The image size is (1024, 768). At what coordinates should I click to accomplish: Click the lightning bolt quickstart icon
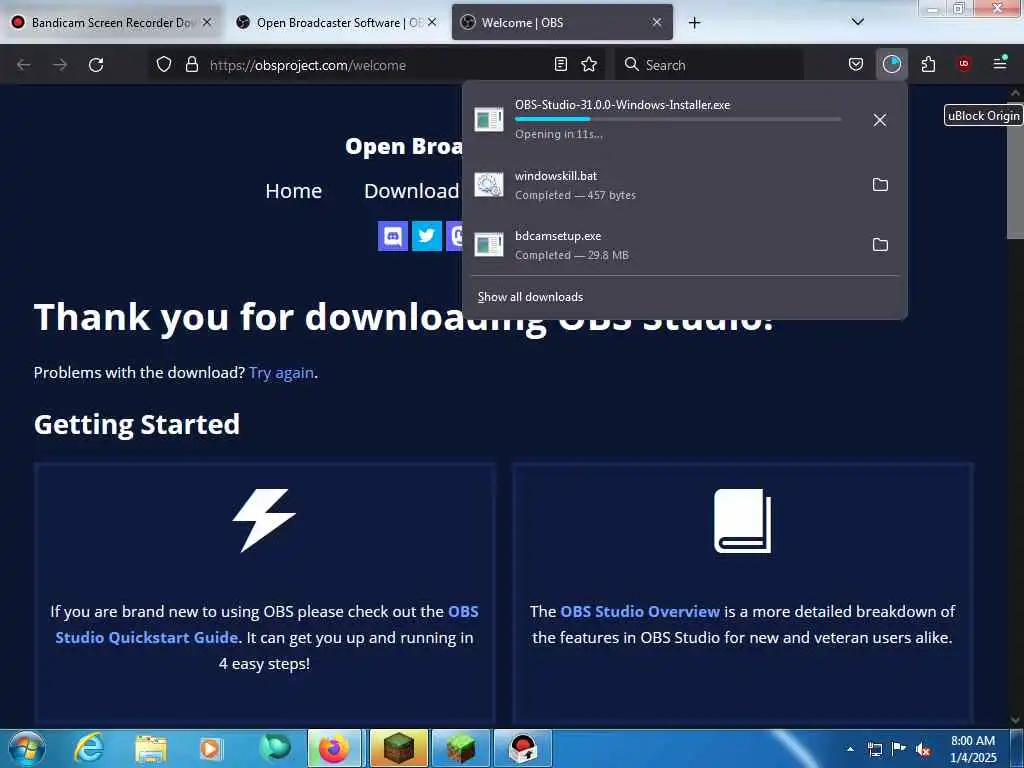click(264, 520)
